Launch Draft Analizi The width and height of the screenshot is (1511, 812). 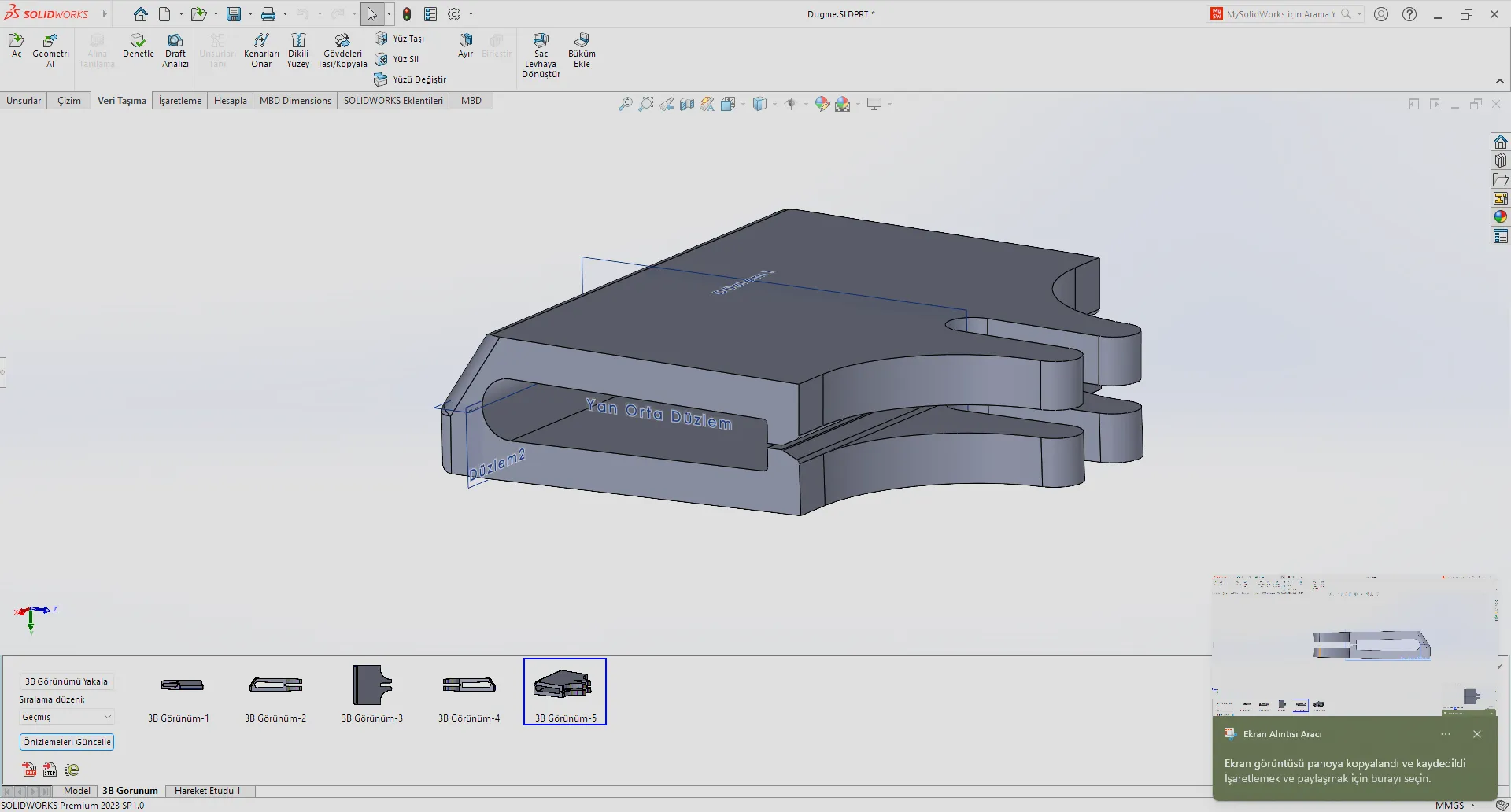(175, 50)
